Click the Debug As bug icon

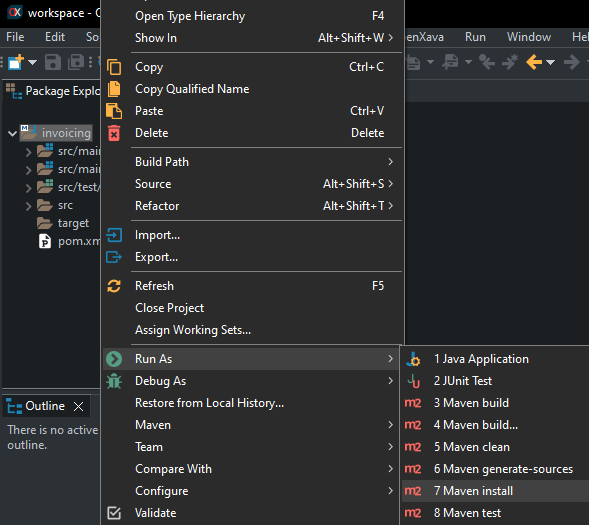click(x=114, y=381)
